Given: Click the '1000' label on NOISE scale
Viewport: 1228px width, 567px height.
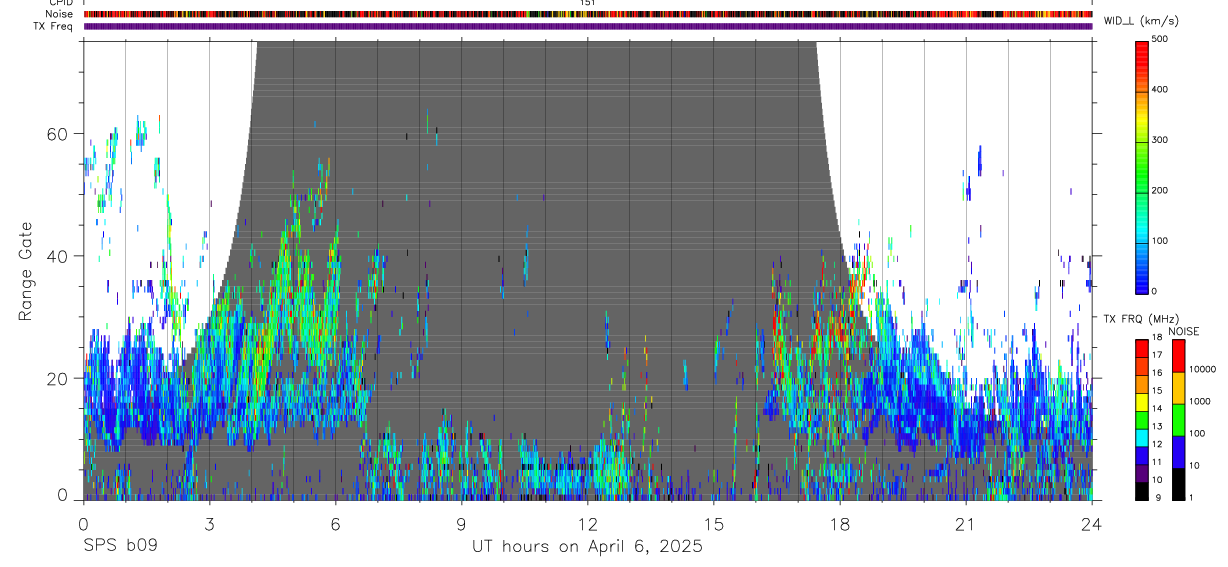Looking at the screenshot, I should coord(1200,401).
